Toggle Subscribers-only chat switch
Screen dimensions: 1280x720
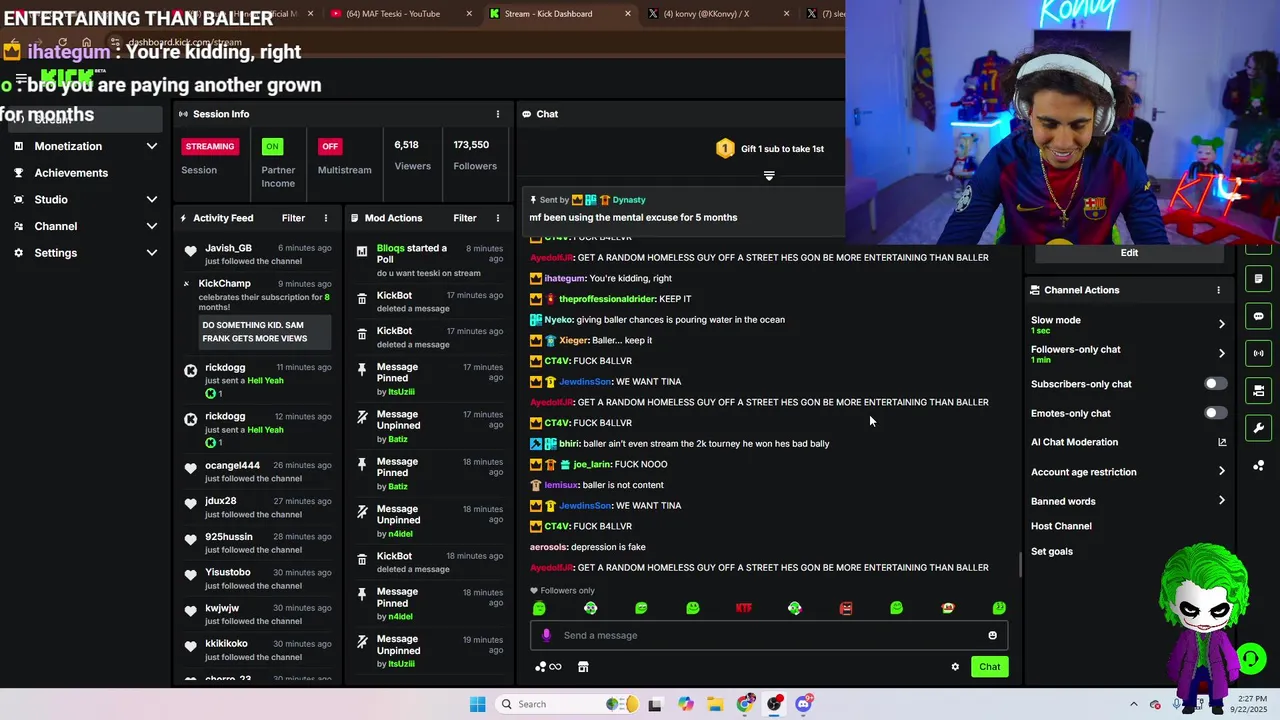1215,384
